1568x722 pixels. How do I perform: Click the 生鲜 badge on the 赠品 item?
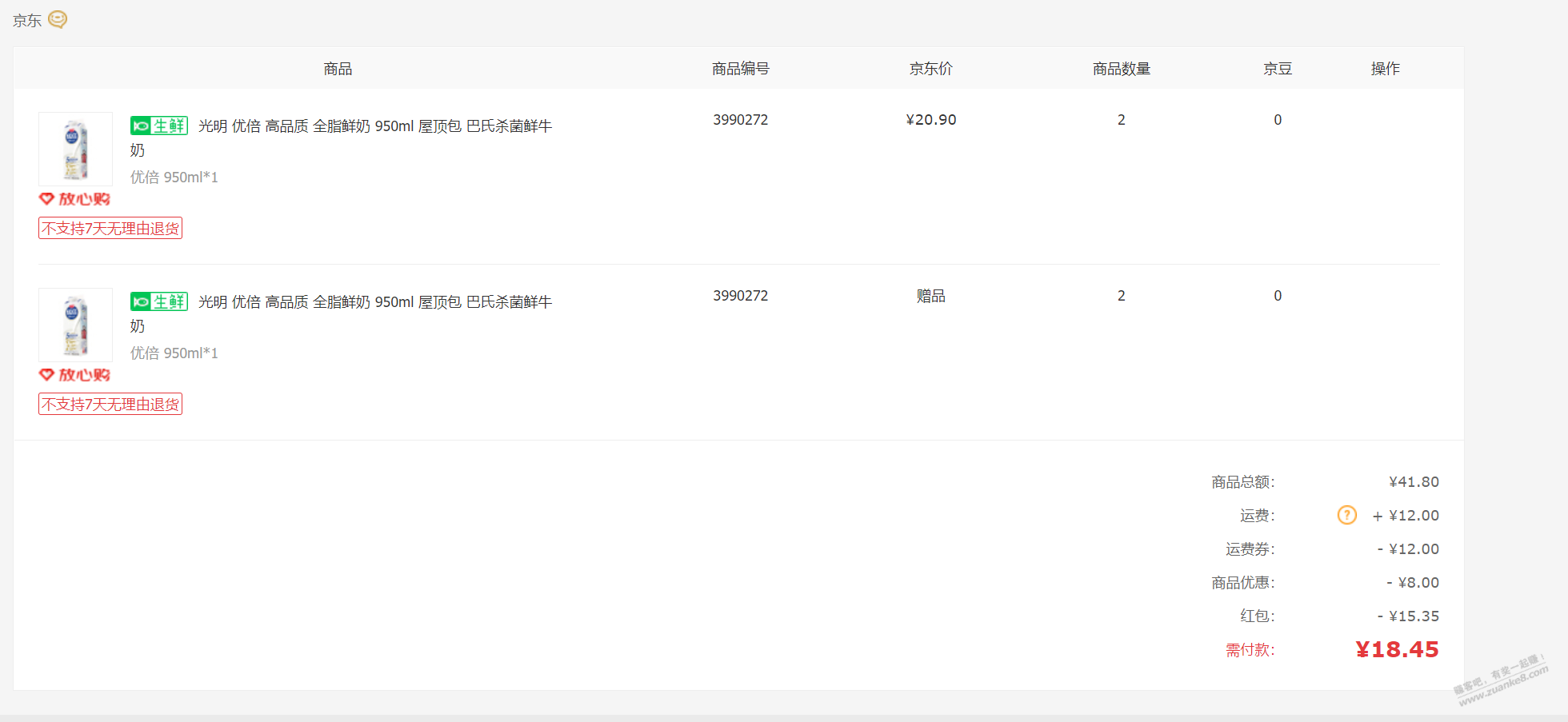click(x=159, y=301)
